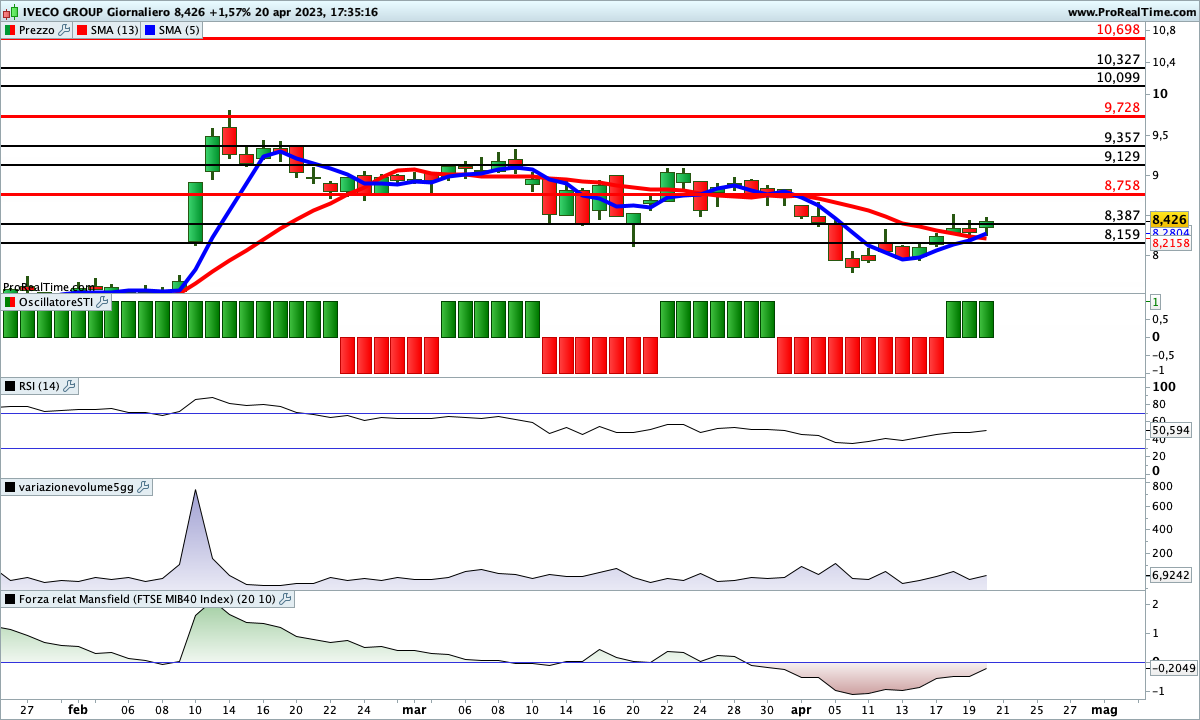Viewport: 1200px width, 720px height.
Task: Click the apr label on the time axis
Action: point(803,708)
